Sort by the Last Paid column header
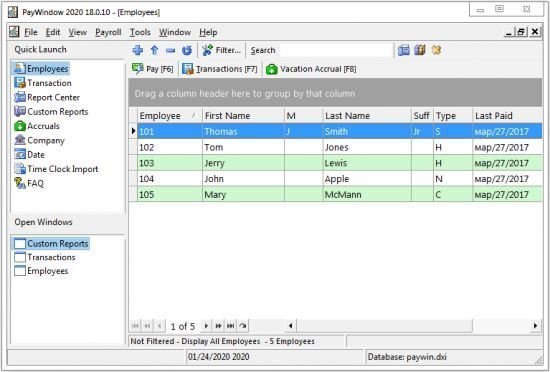The width and height of the screenshot is (550, 372). 507,116
